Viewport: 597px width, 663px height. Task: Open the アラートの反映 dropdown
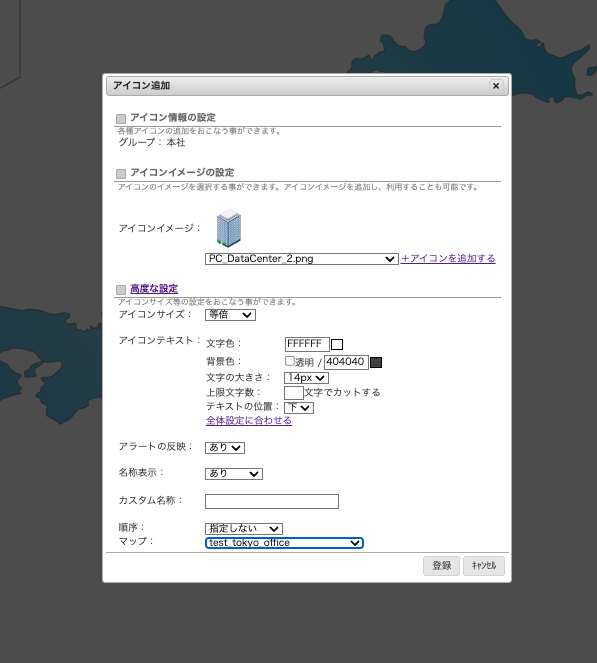(x=225, y=448)
